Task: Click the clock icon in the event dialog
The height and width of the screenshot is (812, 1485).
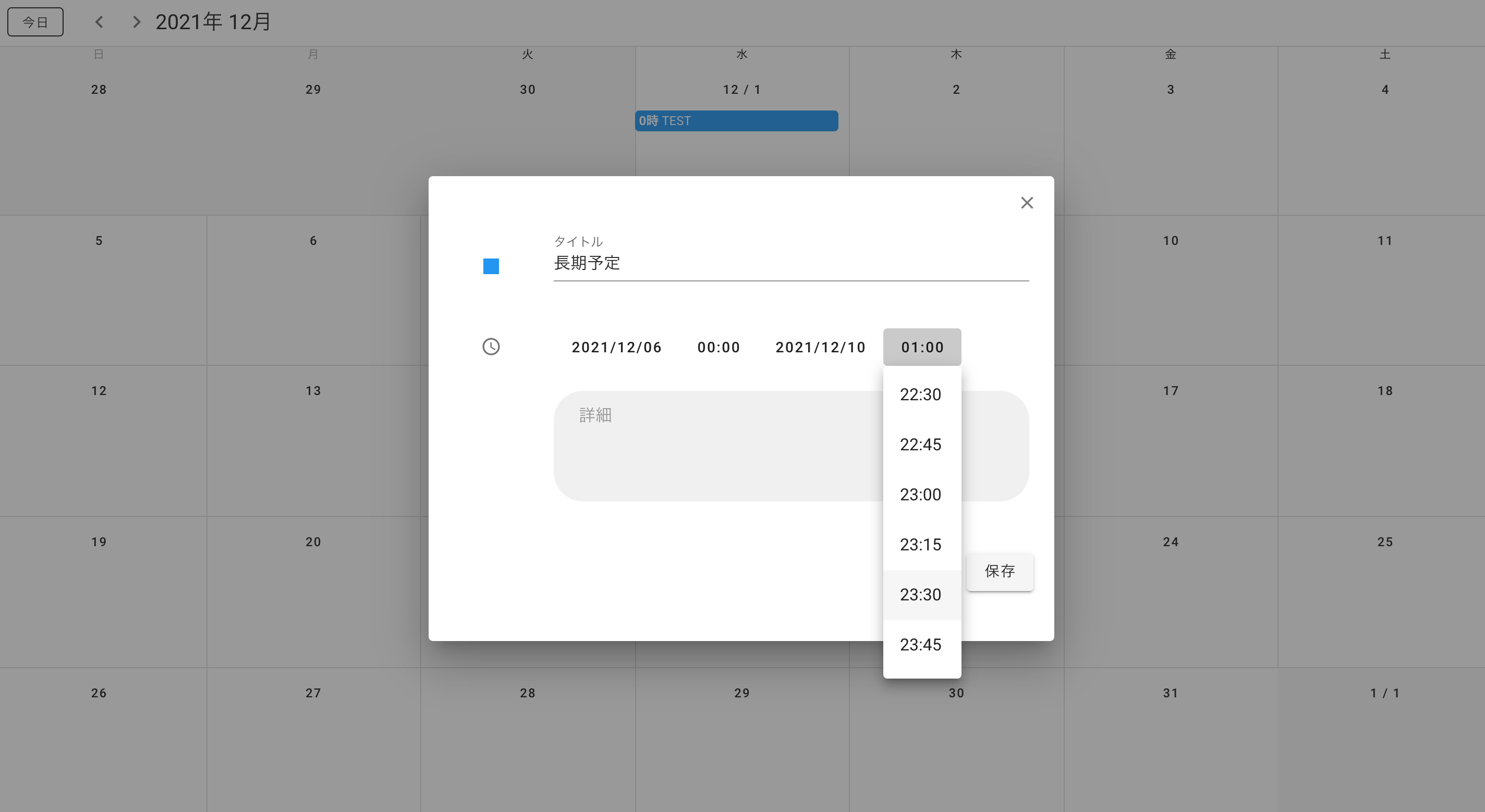Action: tap(491, 347)
